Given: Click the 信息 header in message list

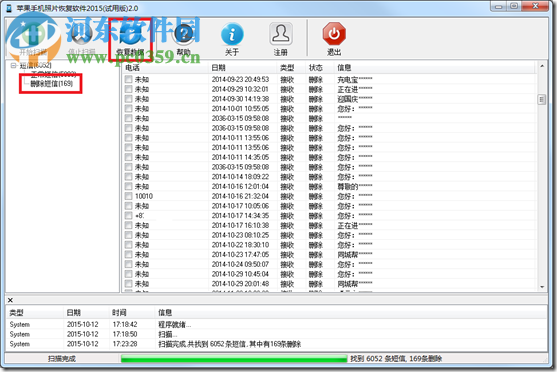Looking at the screenshot, I should tap(434, 68).
